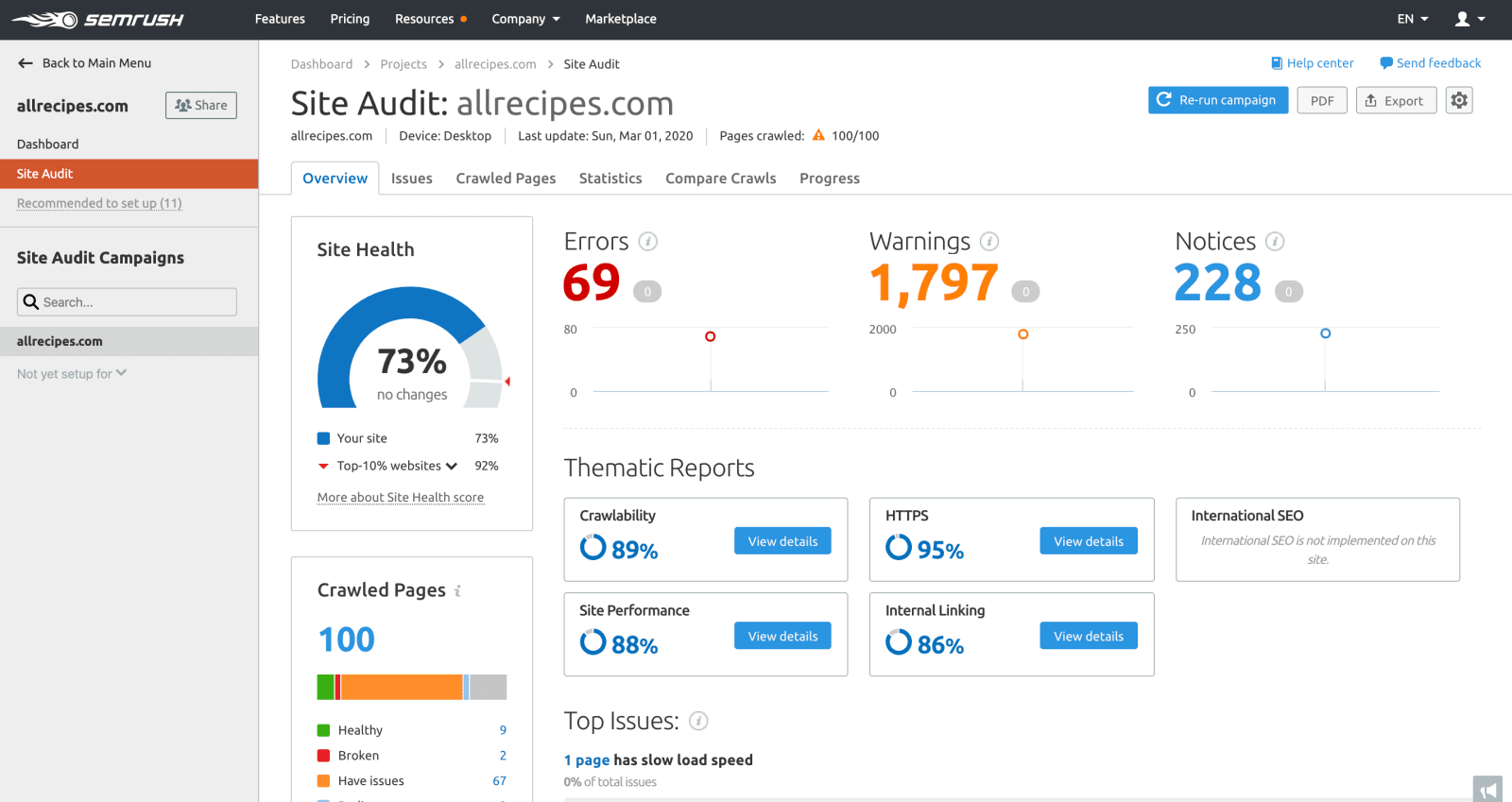Click Re-run campaign button

pos(1218,100)
